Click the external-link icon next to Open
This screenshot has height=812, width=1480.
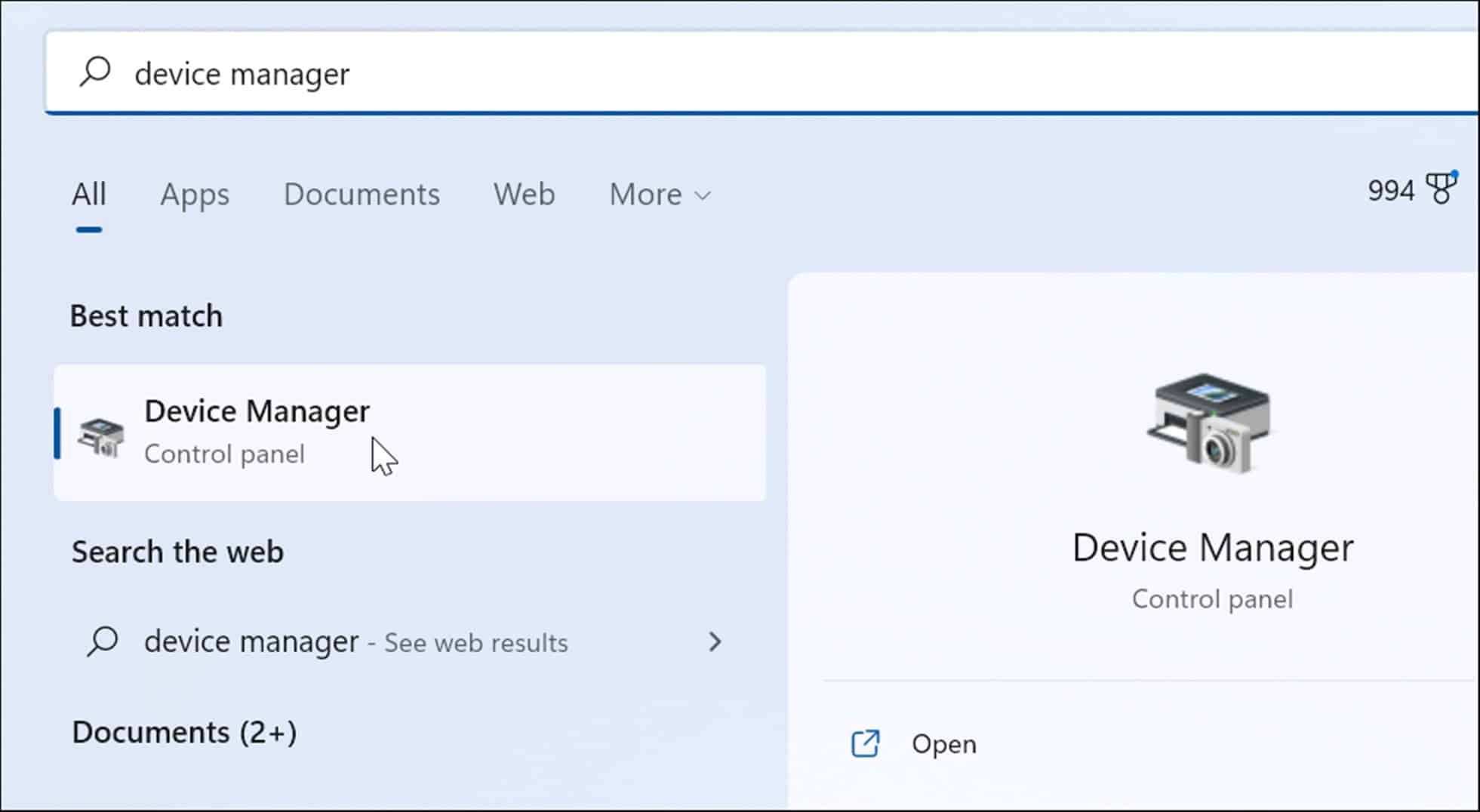(x=866, y=743)
